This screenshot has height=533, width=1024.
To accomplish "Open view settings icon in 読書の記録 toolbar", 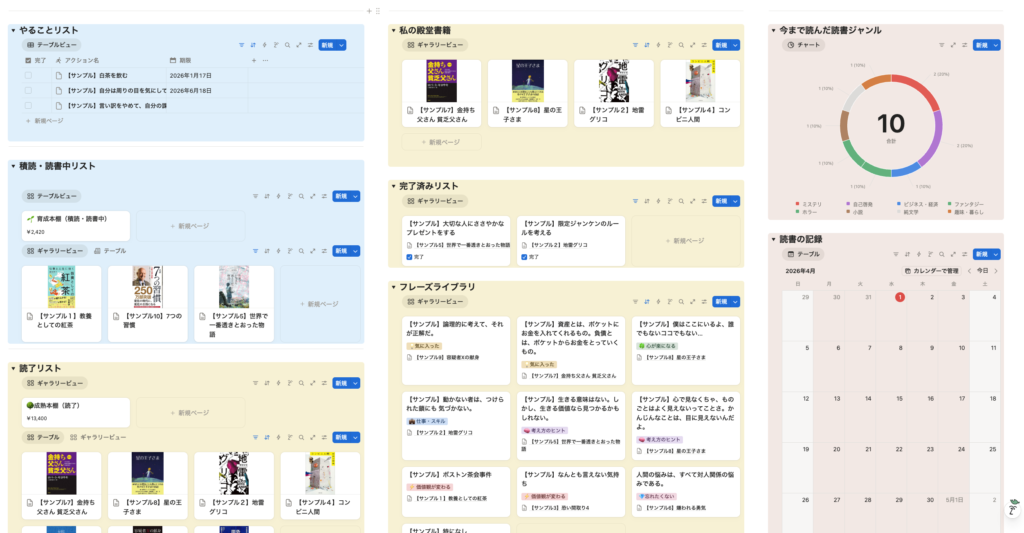I will tap(967, 254).
